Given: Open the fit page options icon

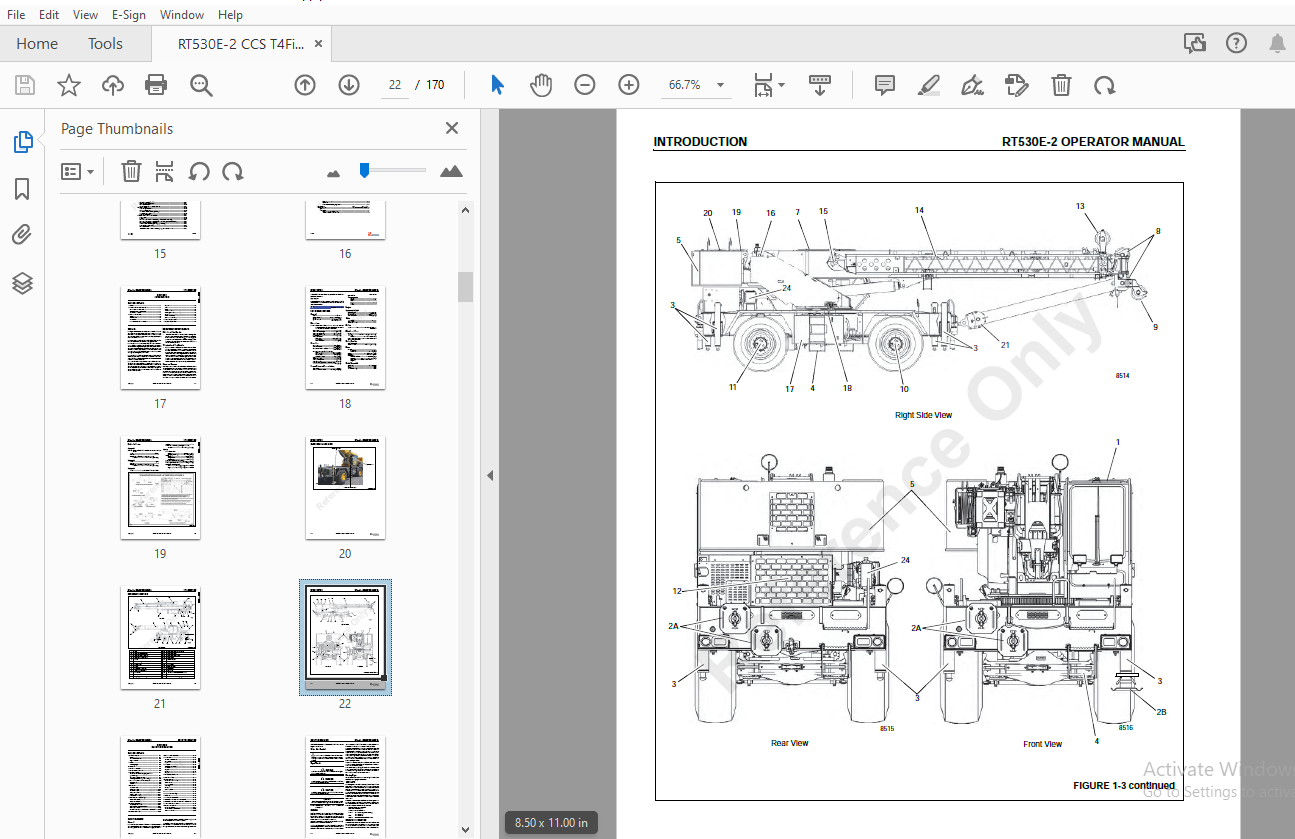Looking at the screenshot, I should click(768, 85).
